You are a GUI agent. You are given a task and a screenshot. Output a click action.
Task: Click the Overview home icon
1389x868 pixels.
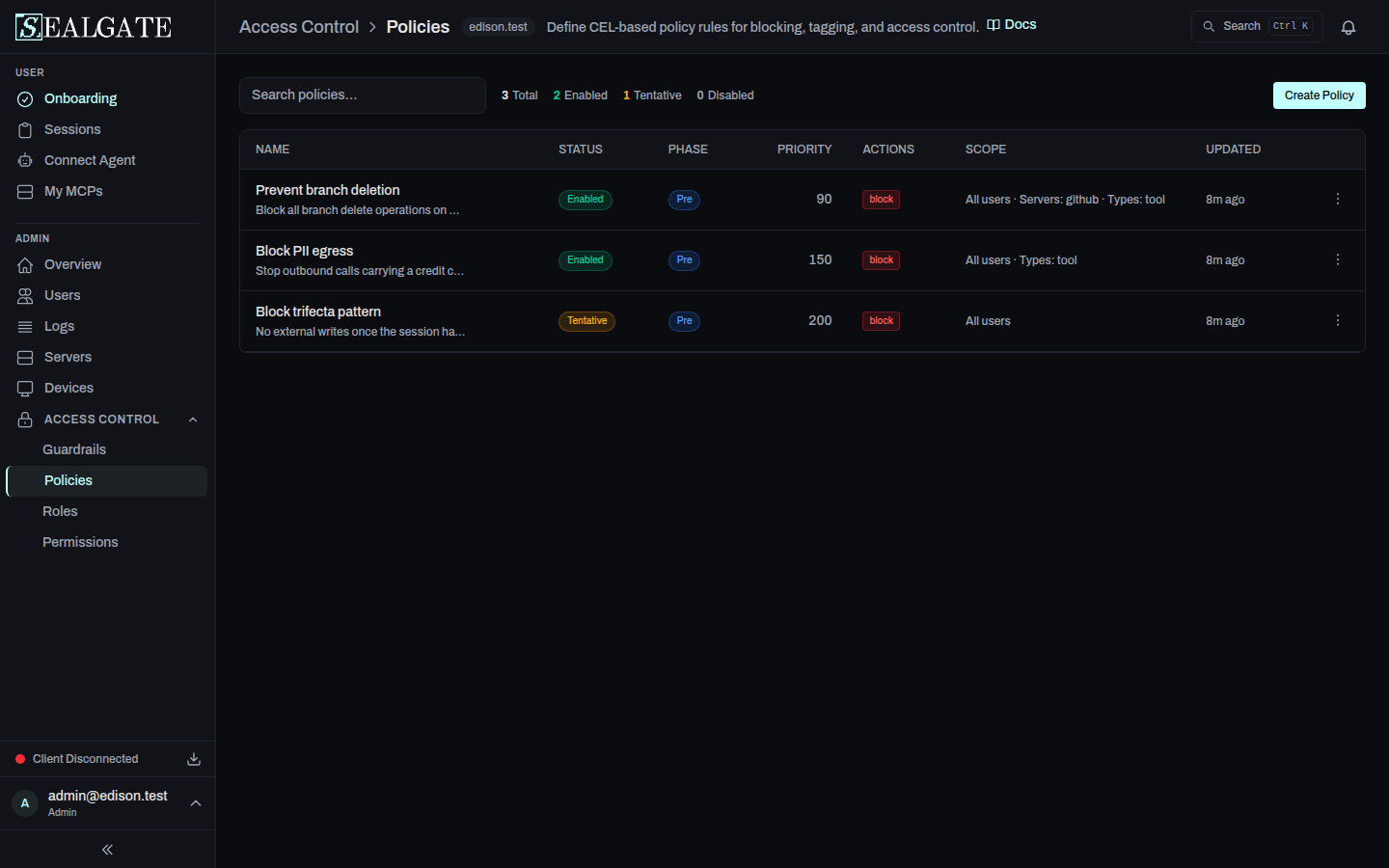coord(25,264)
